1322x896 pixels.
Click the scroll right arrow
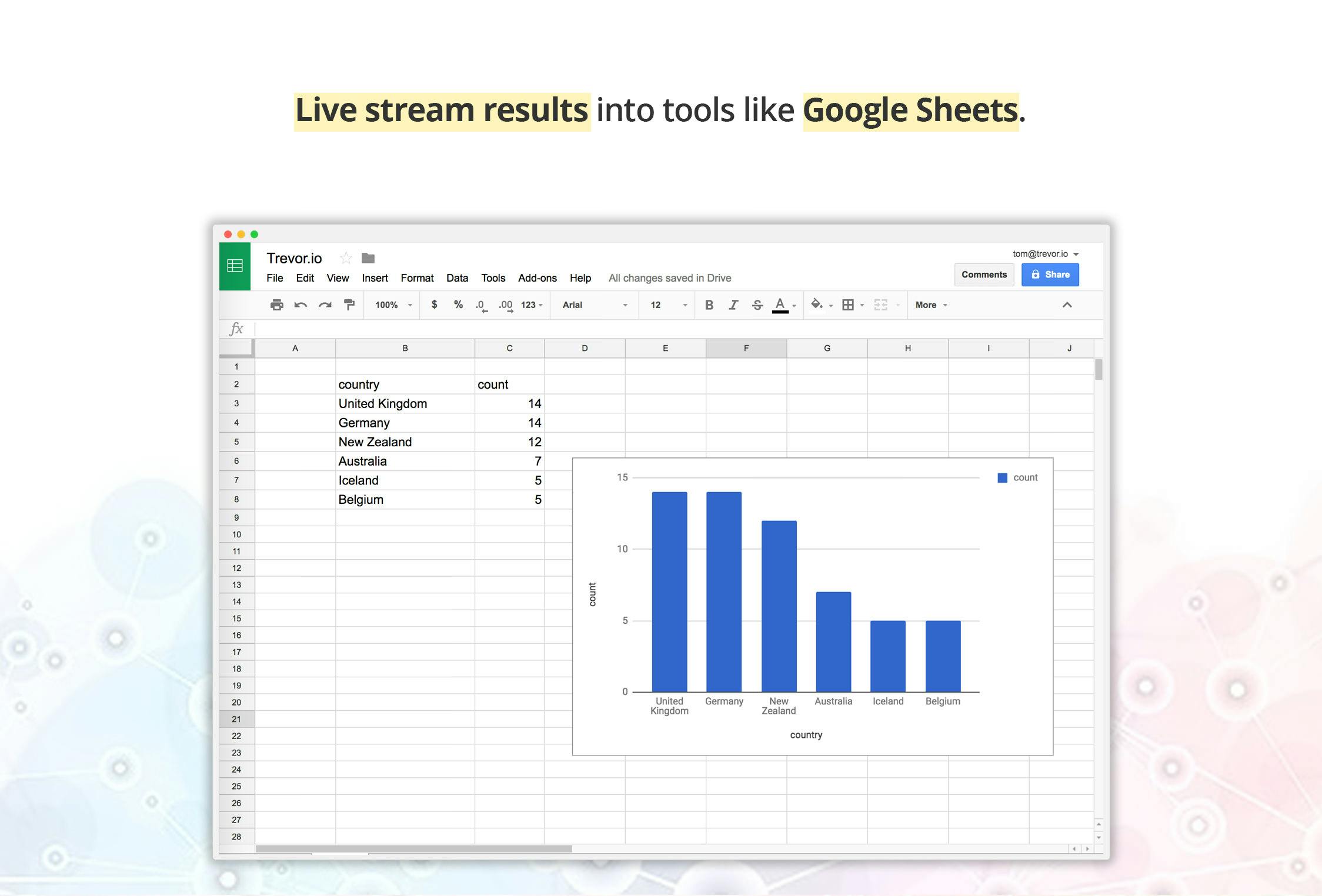coord(1087,849)
